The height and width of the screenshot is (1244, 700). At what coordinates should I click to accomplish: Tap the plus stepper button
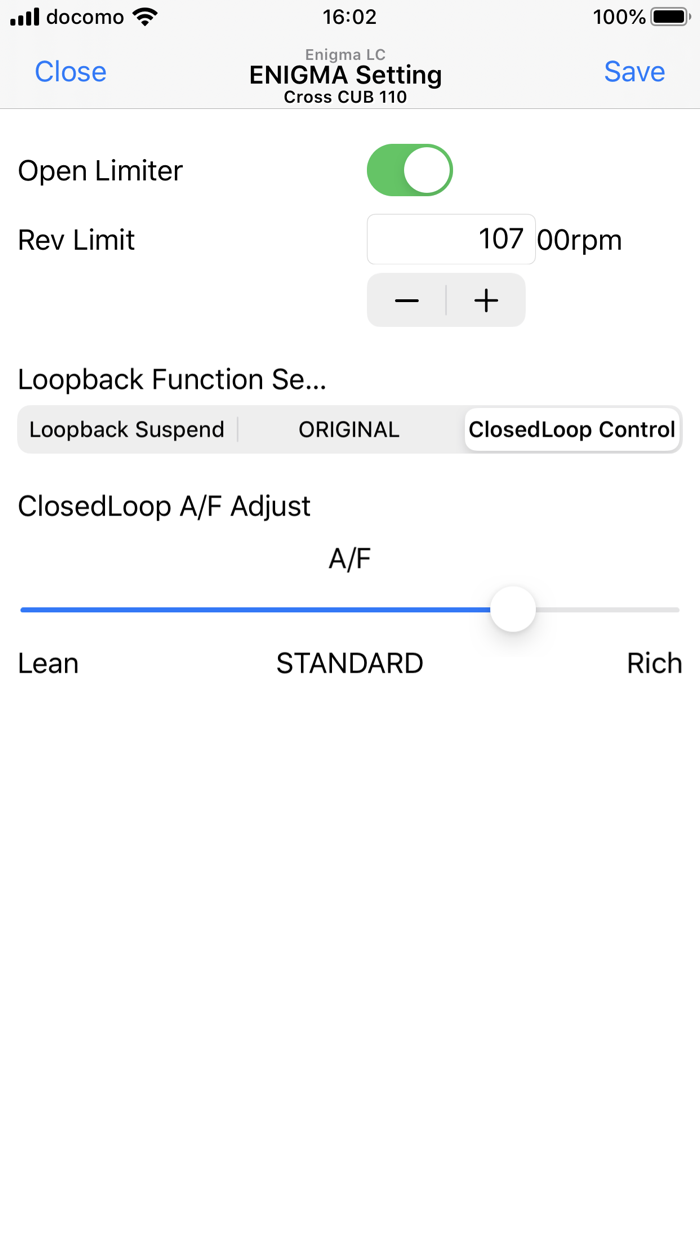pyautogui.click(x=486, y=300)
